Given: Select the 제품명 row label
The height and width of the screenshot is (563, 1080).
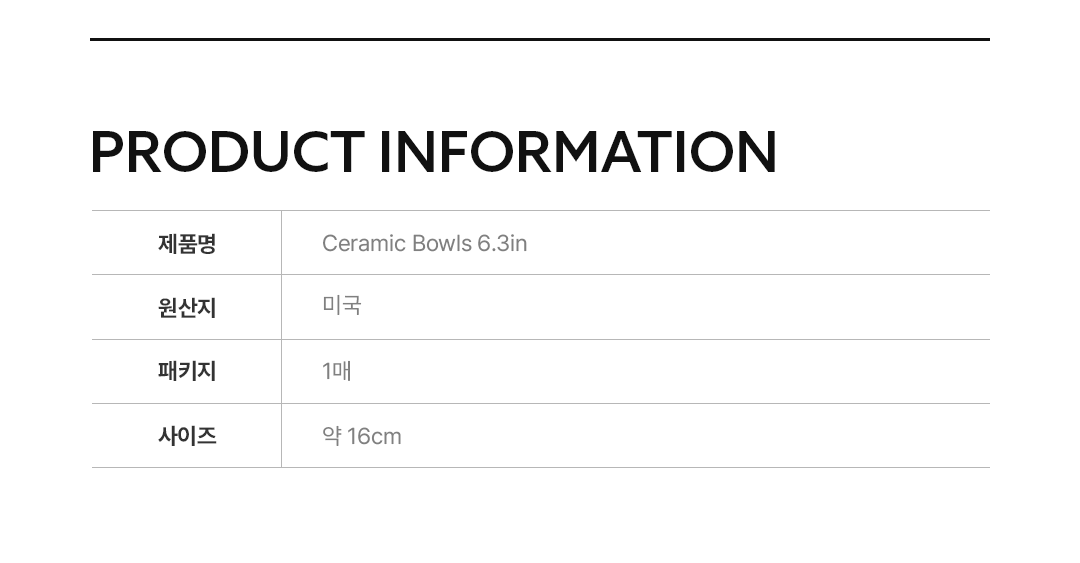Looking at the screenshot, I should pos(187,243).
